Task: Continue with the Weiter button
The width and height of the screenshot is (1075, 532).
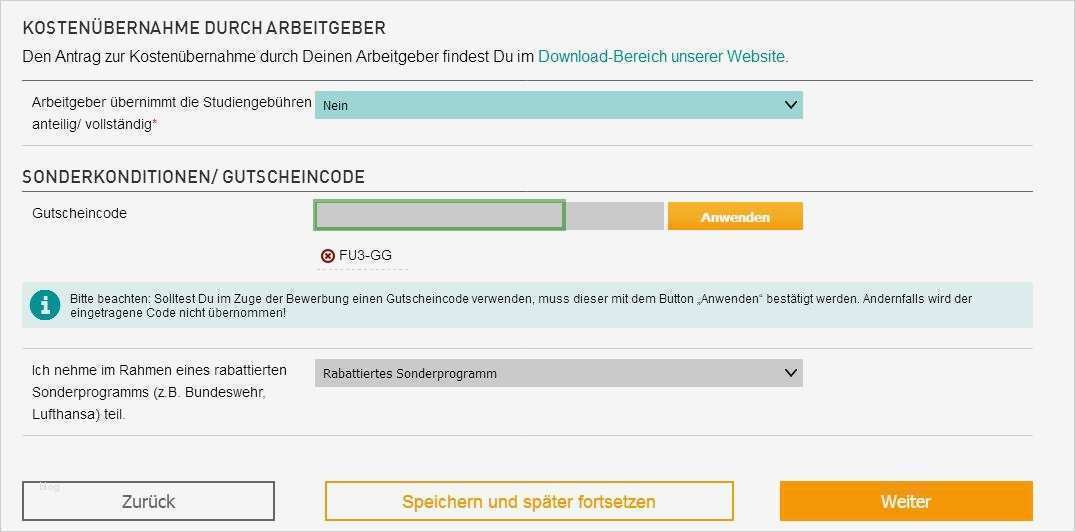Action: coord(906,501)
